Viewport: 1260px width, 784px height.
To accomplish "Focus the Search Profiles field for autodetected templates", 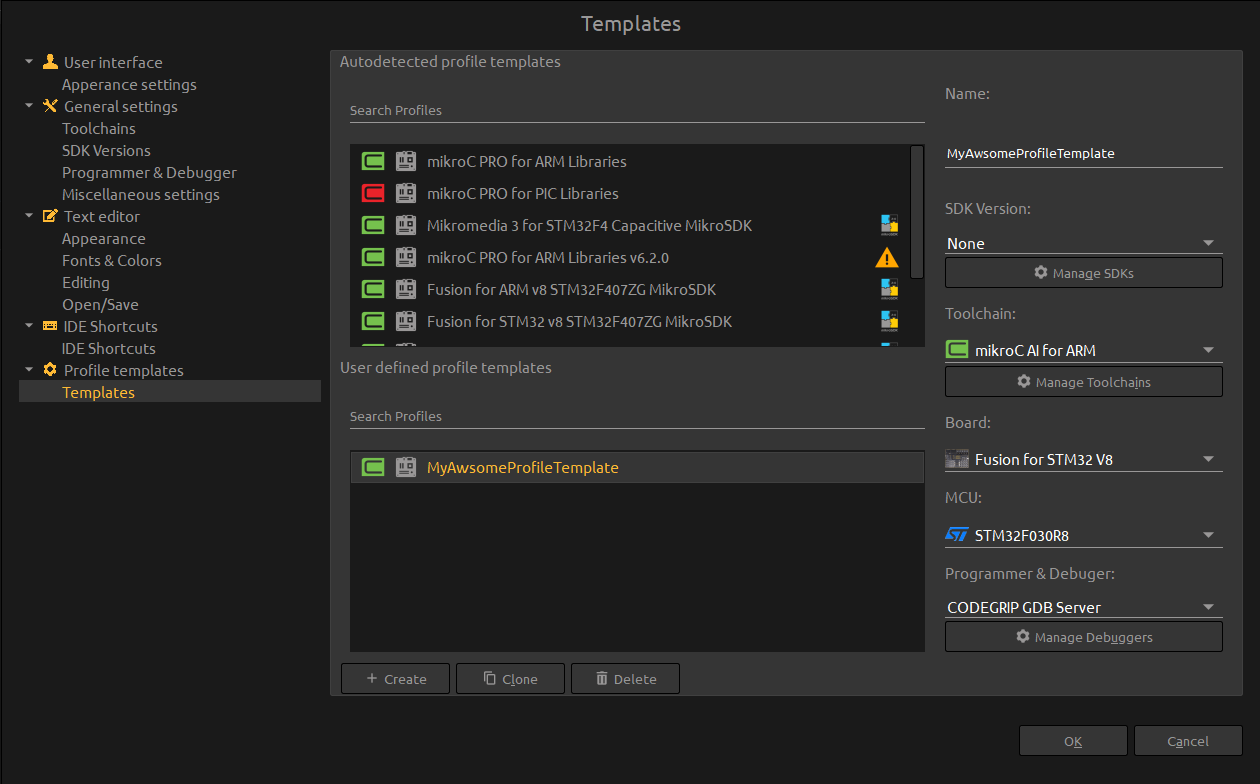I will pos(637,110).
